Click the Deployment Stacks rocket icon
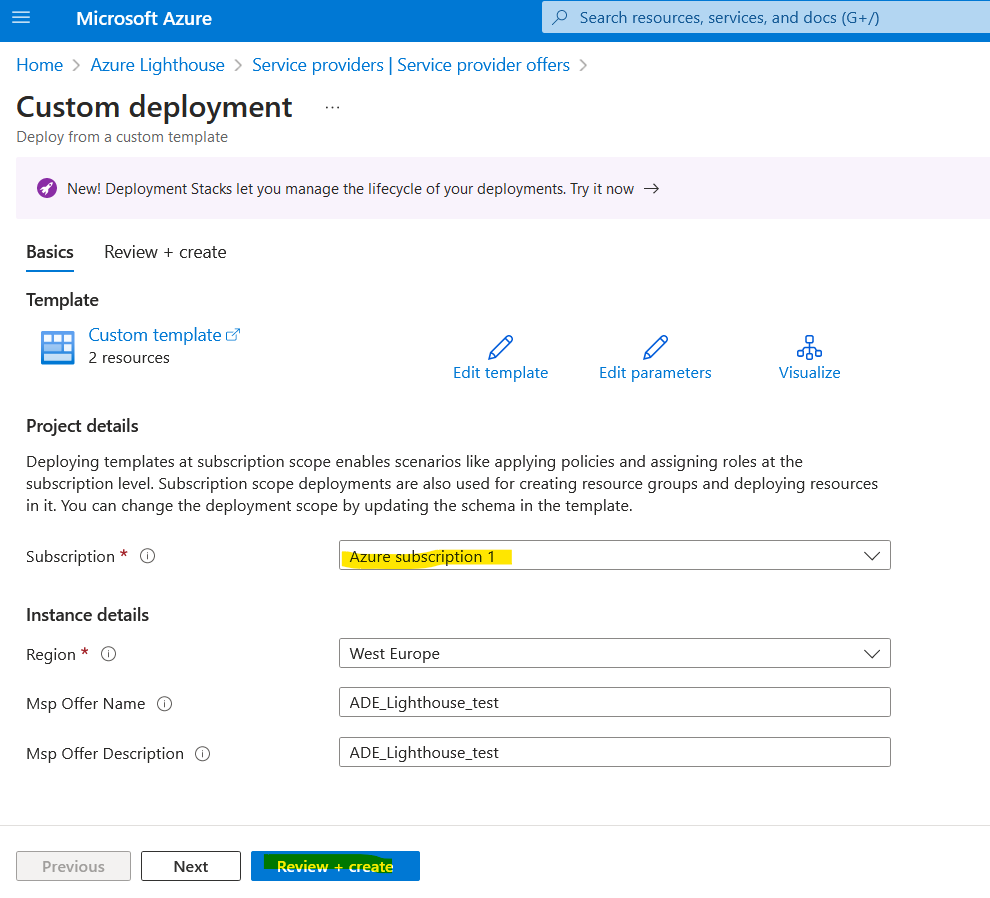Screen dimensions: 990x898 click(x=47, y=188)
